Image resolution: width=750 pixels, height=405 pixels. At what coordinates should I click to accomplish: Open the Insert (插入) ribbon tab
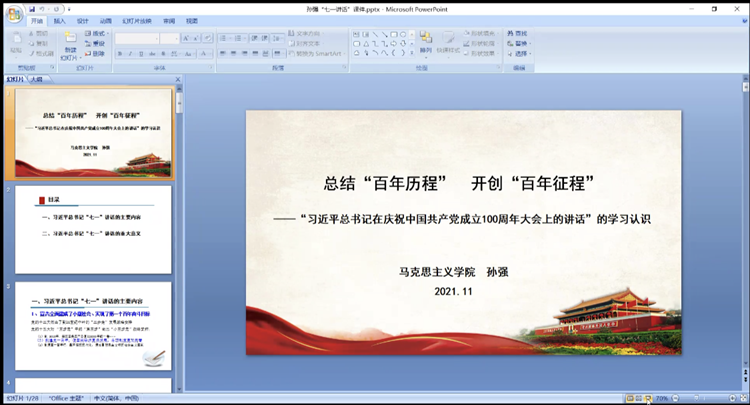(60, 20)
